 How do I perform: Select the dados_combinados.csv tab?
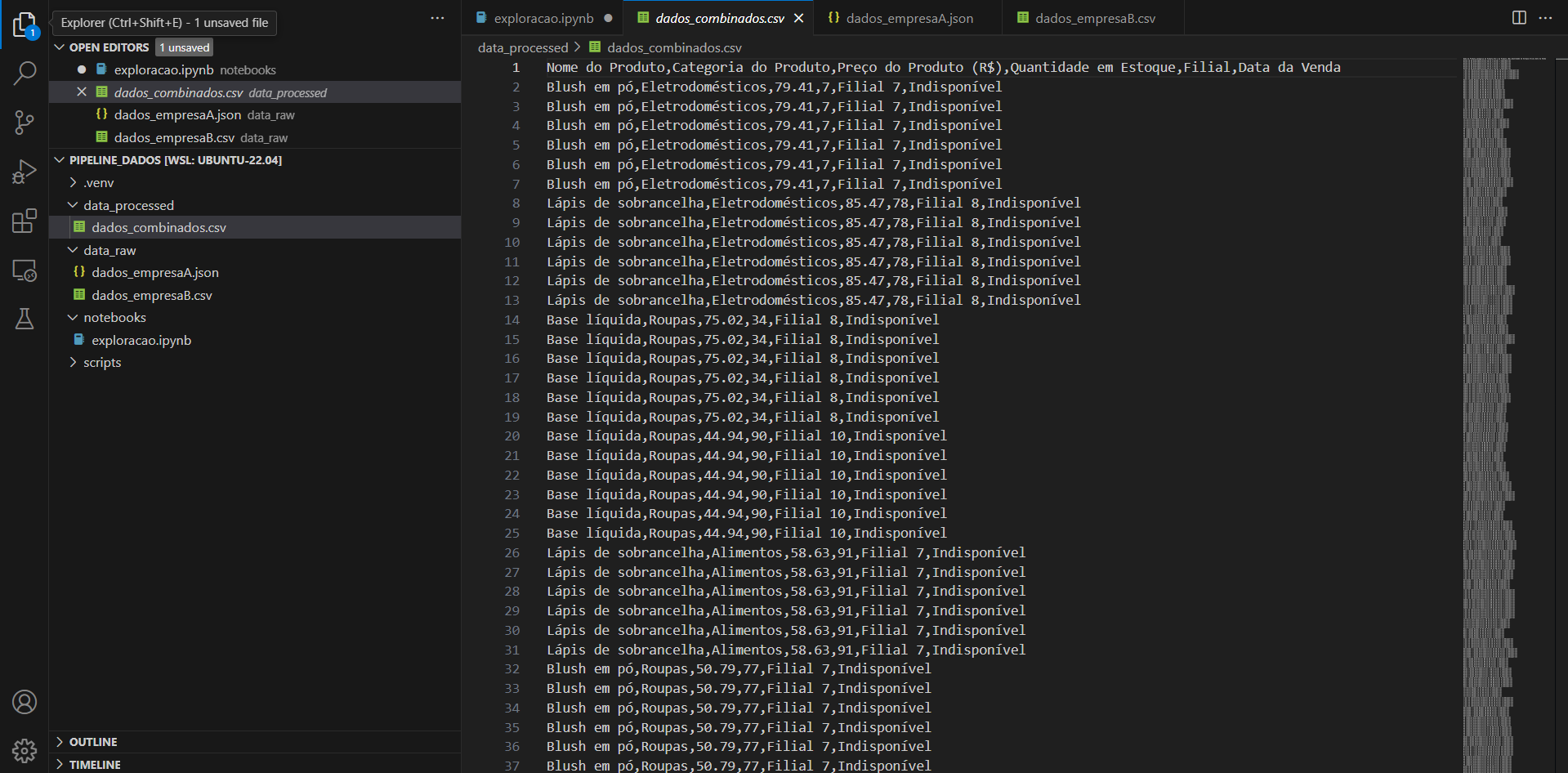719,18
